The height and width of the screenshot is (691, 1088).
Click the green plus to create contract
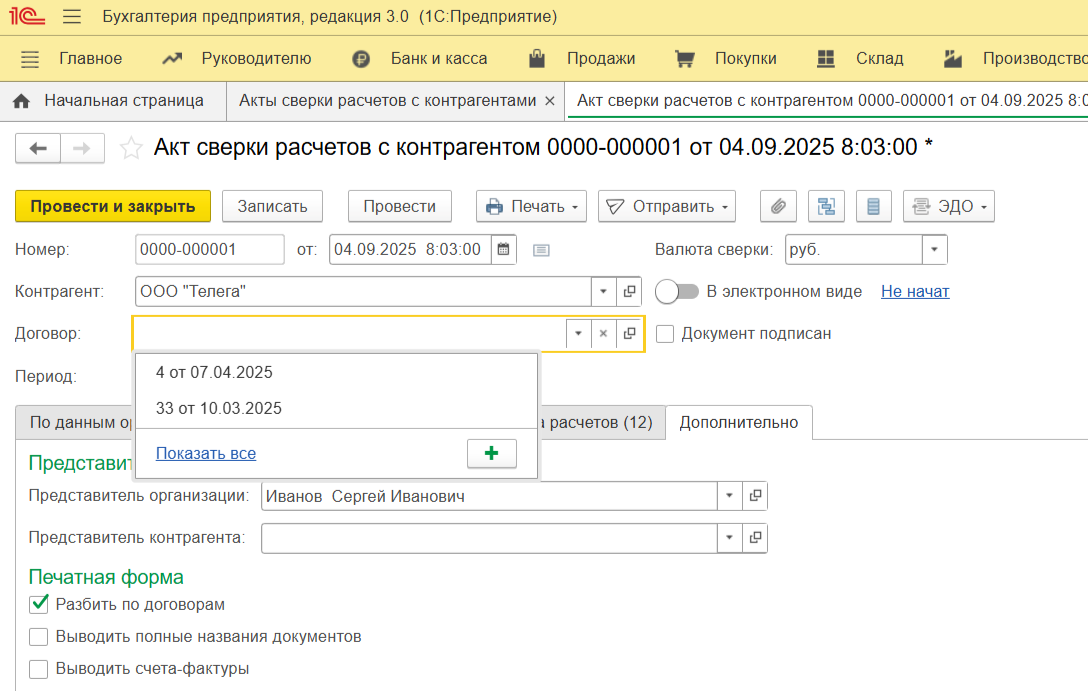[491, 453]
